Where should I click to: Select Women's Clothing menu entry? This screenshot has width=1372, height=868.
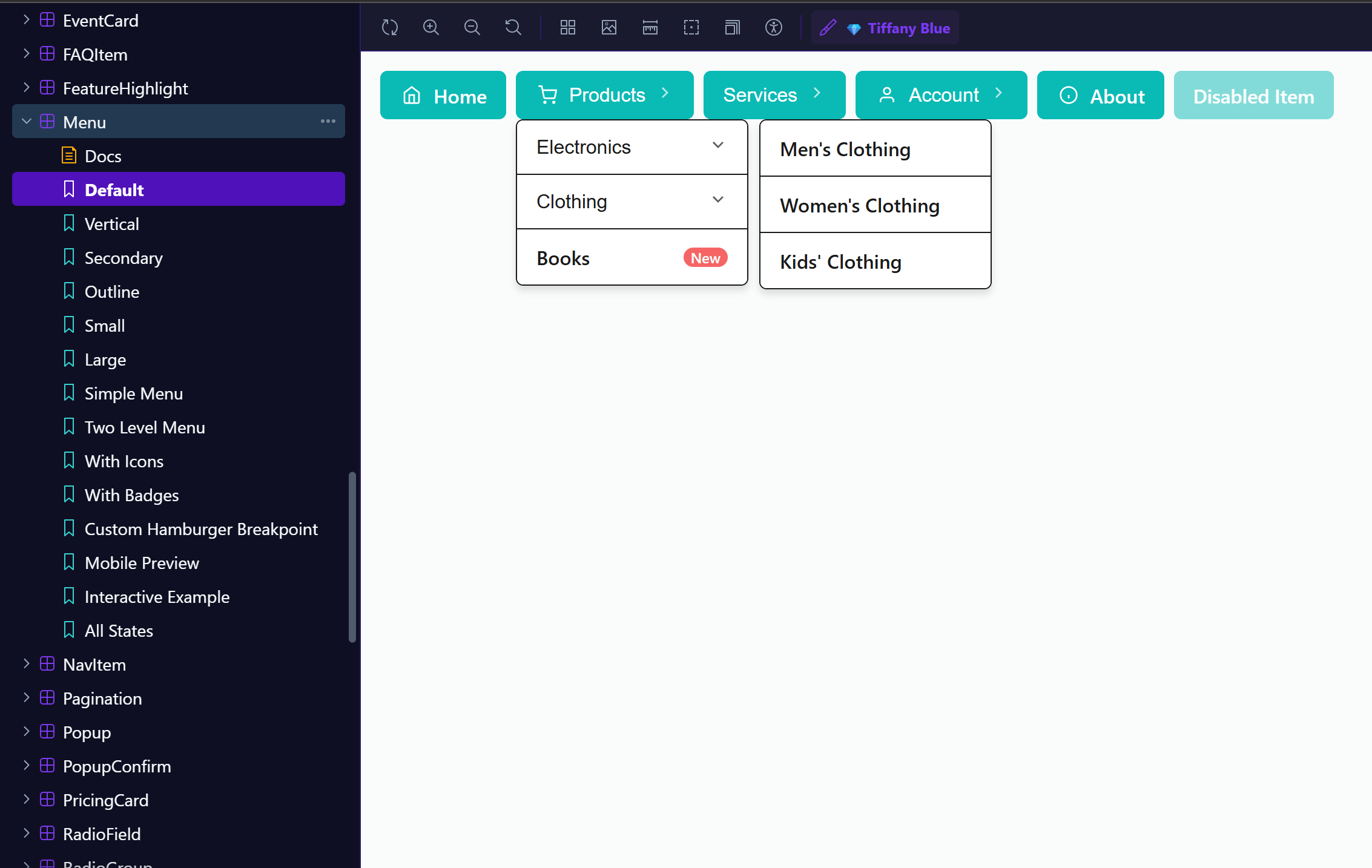[859, 205]
